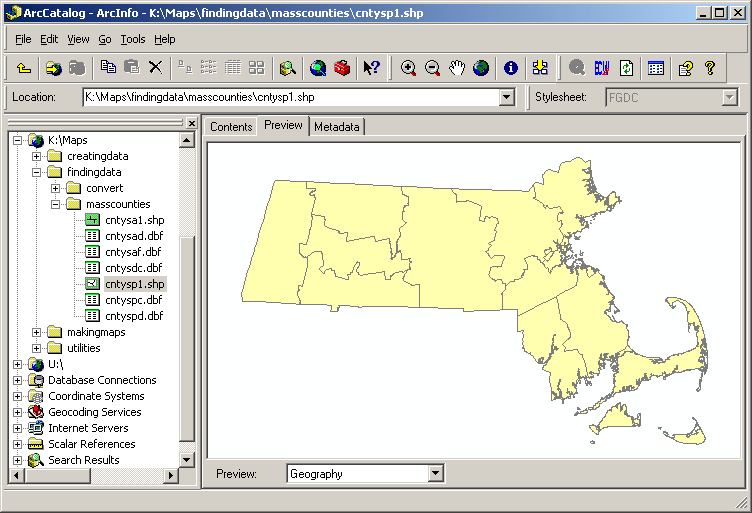
Task: Click the tree scrollbar down arrow
Action: coord(187,459)
